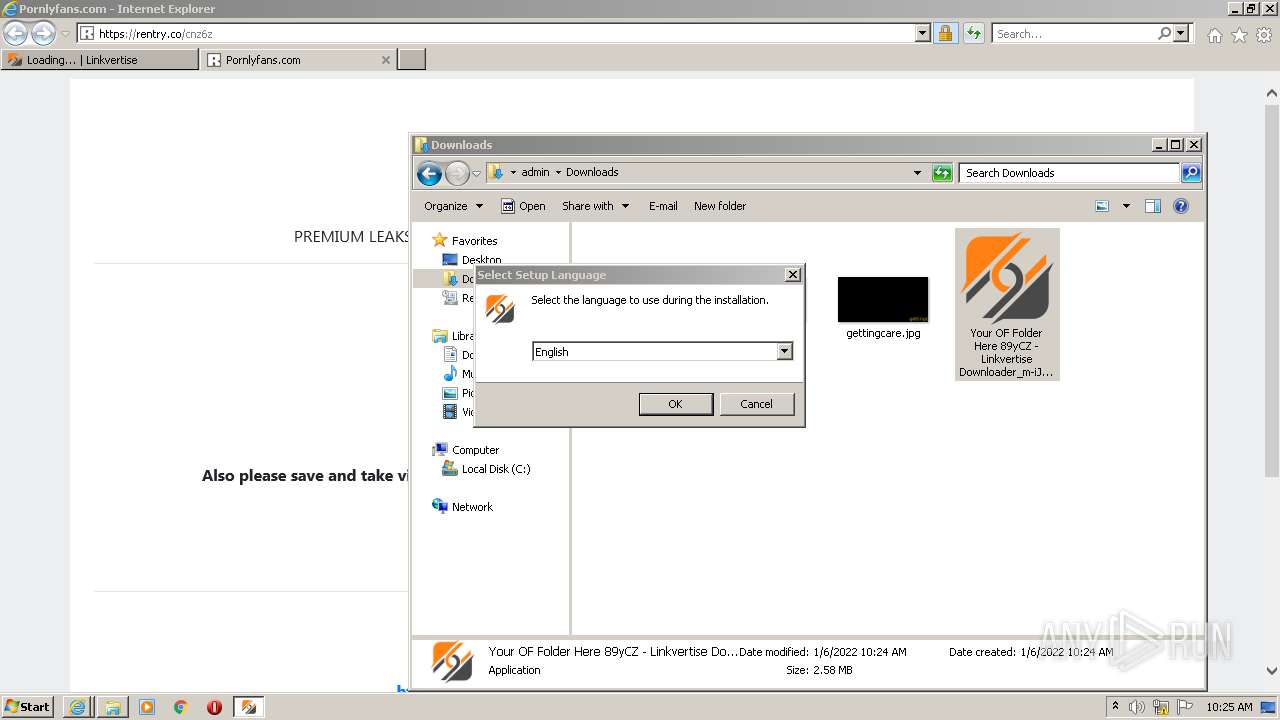The width and height of the screenshot is (1280, 720).
Task: Click the Search Downloads field
Action: [1070, 173]
